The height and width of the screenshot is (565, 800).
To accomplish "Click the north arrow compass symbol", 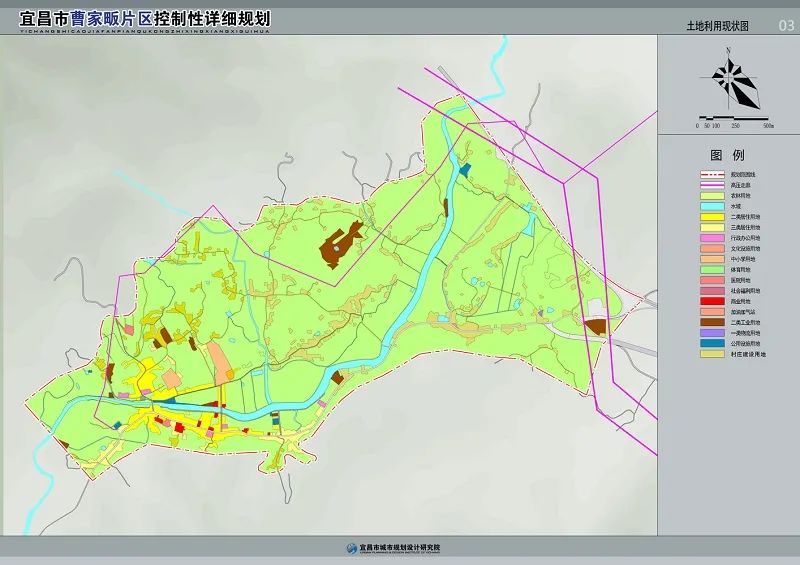I will [x=732, y=79].
